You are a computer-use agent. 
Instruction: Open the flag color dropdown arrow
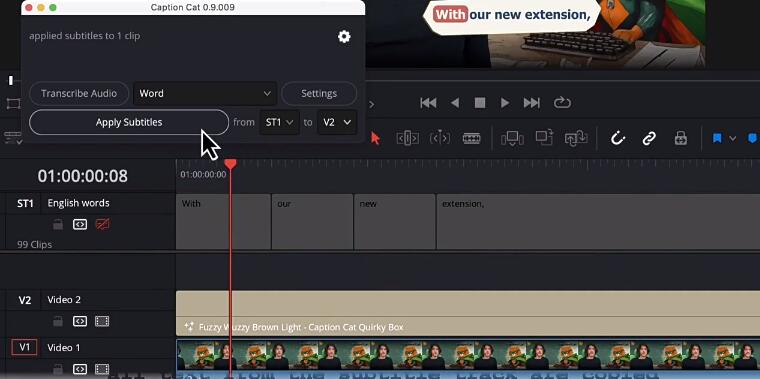pos(733,139)
